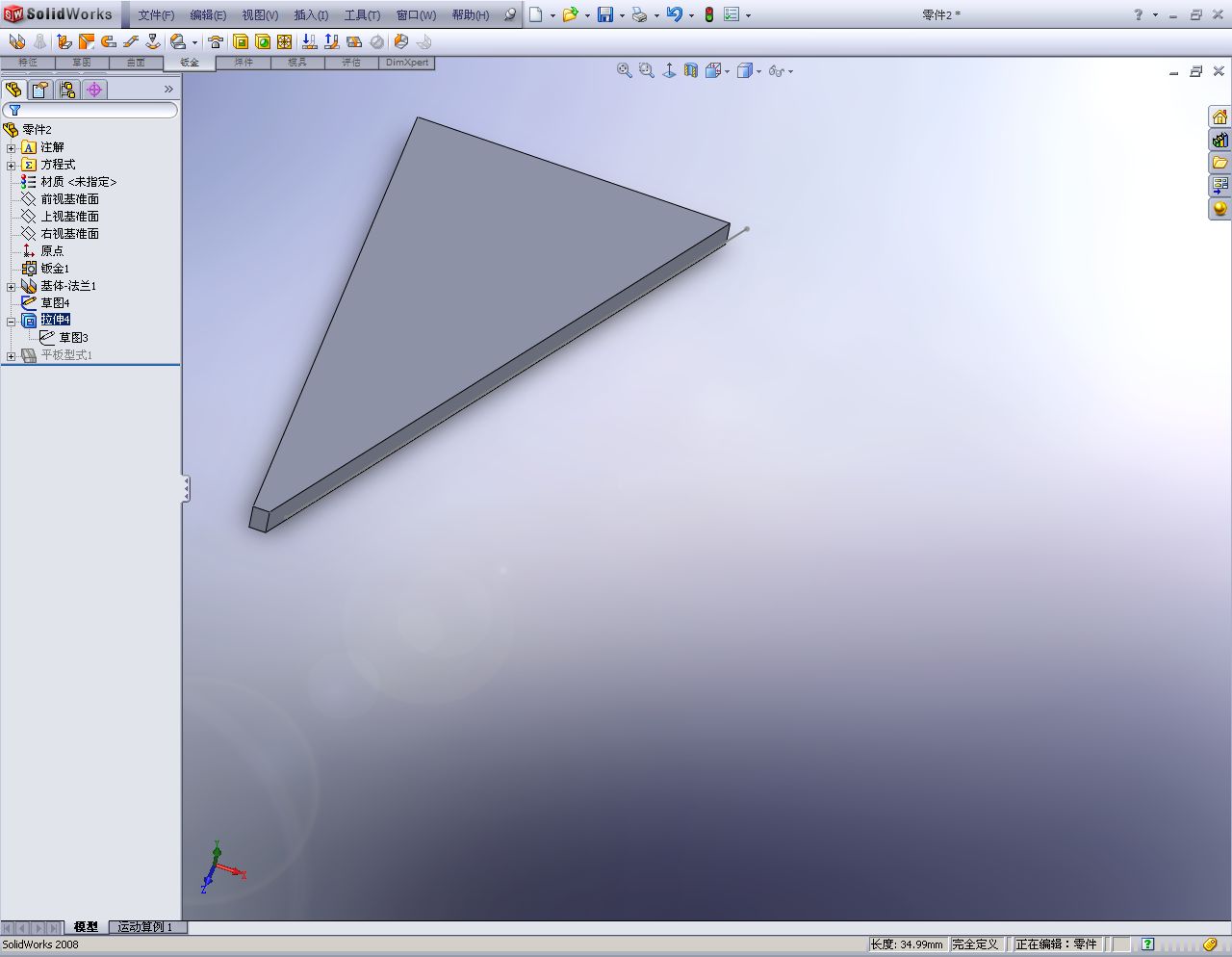Select 草图3 under 拉伸4

(x=73, y=338)
